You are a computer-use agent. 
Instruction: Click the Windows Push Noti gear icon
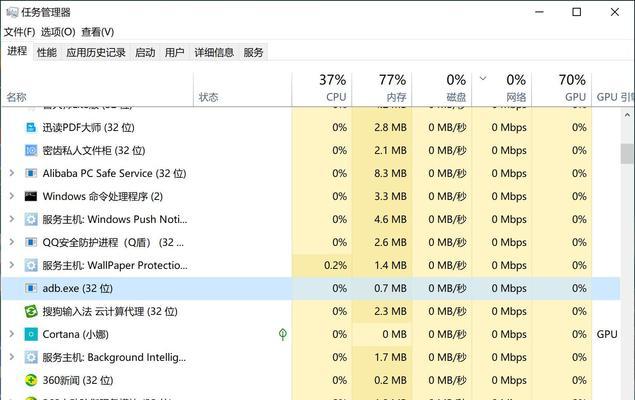tap(31, 219)
